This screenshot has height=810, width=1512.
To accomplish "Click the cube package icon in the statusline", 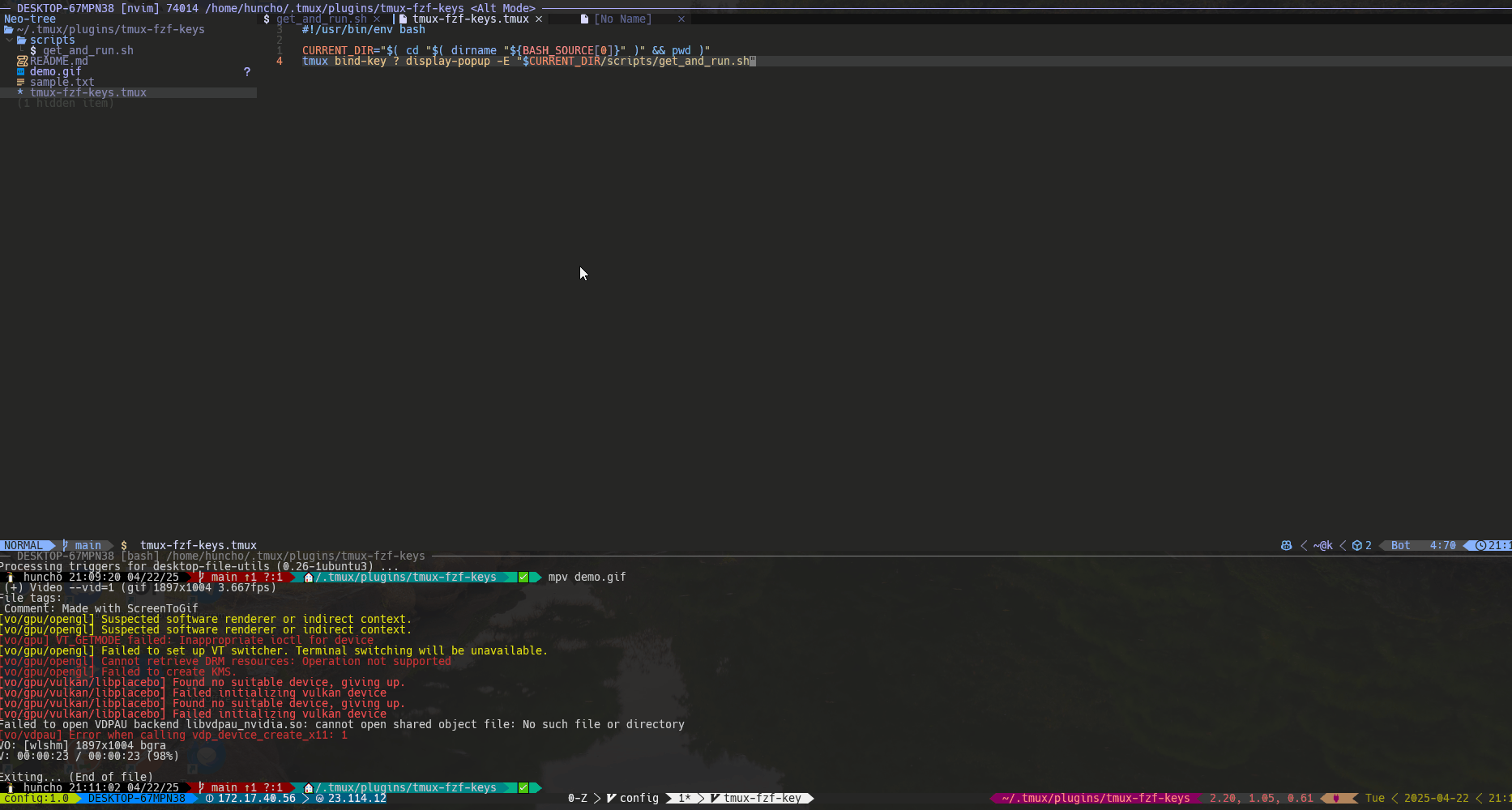I will (1356, 545).
